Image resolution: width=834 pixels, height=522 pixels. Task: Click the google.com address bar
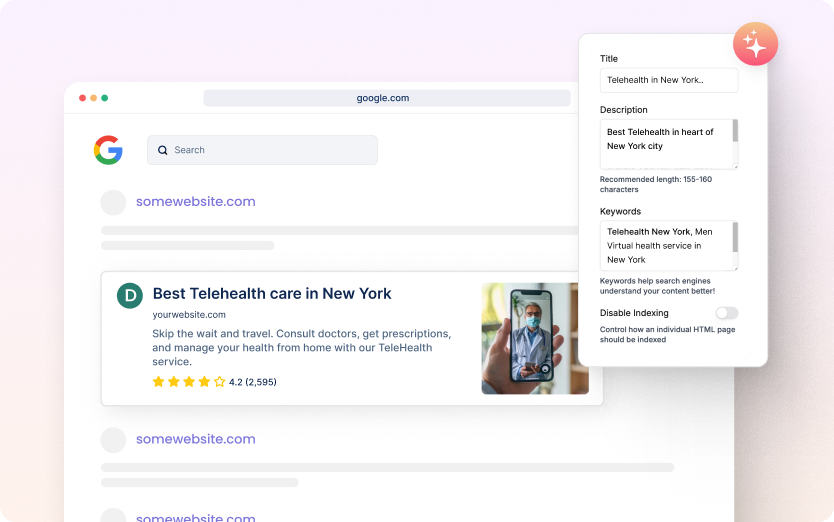tap(387, 98)
